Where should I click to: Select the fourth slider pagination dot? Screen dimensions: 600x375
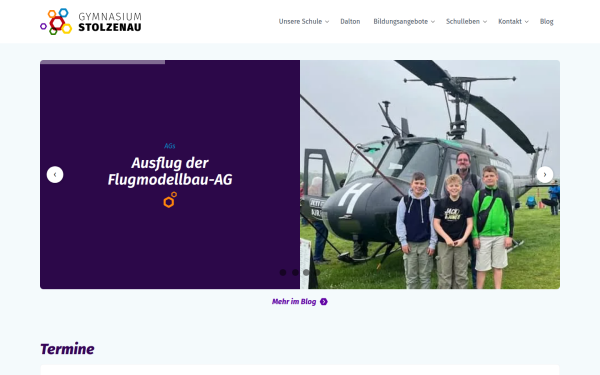(x=318, y=272)
